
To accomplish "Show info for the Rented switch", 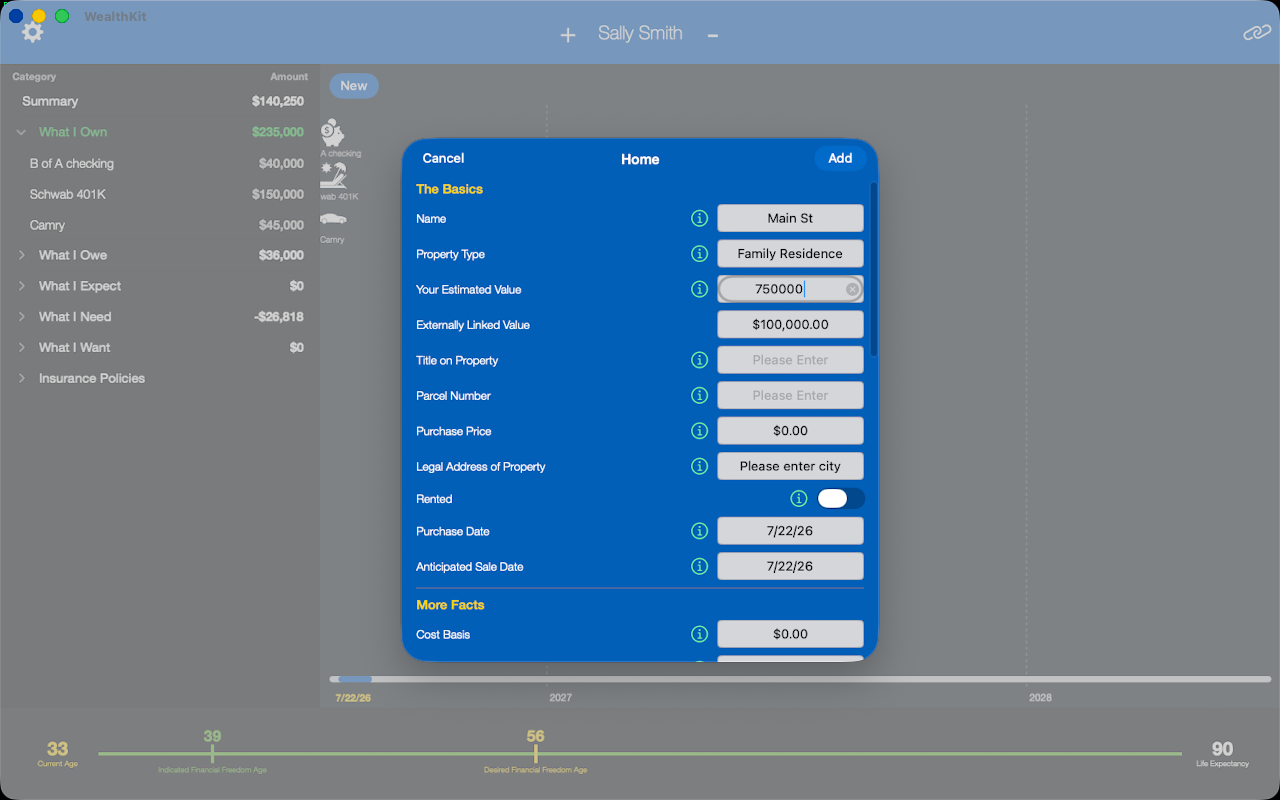I will point(799,498).
